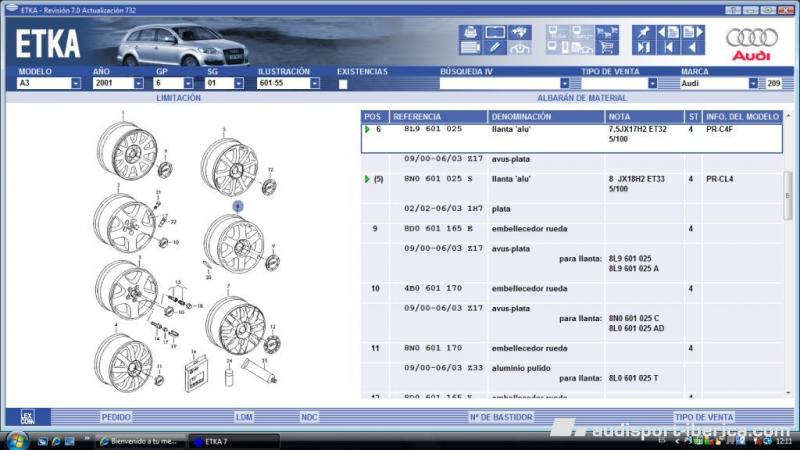Select the pencil edit icon
This screenshot has width=800, height=450.
coord(494,48)
